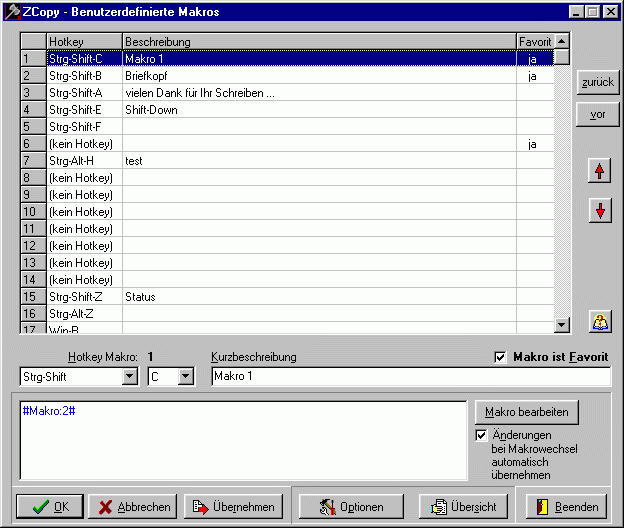
Task: Click the Kurzbeschreibung text field
Action: 410,377
